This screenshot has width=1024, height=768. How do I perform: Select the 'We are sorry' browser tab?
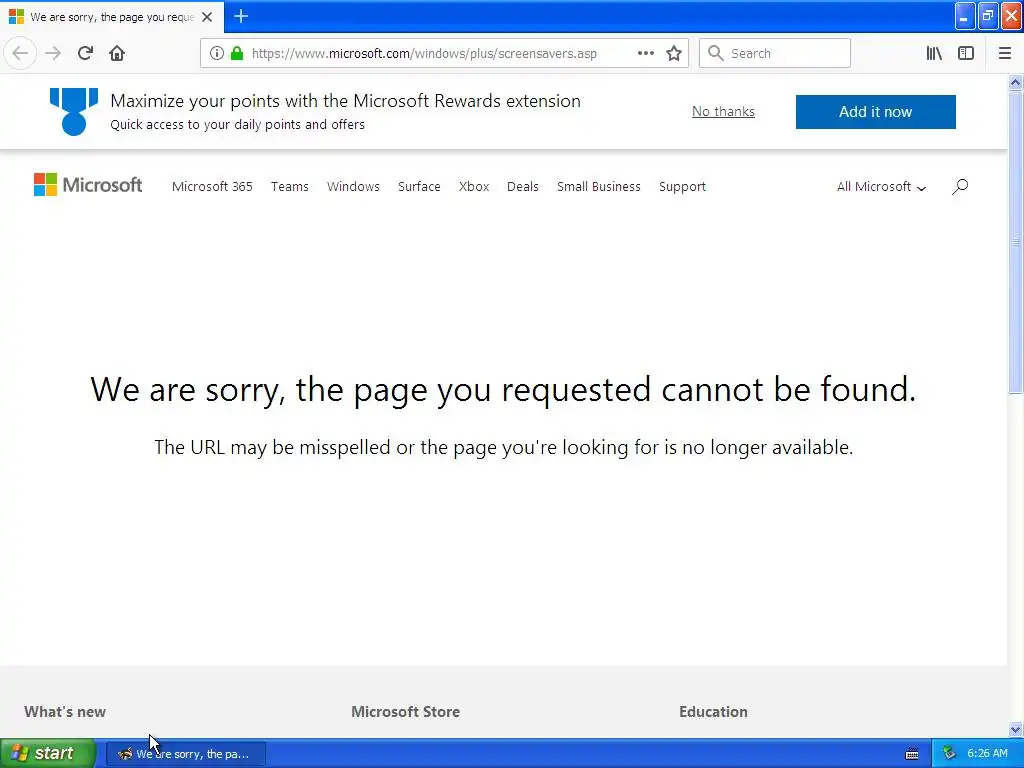pos(112,17)
